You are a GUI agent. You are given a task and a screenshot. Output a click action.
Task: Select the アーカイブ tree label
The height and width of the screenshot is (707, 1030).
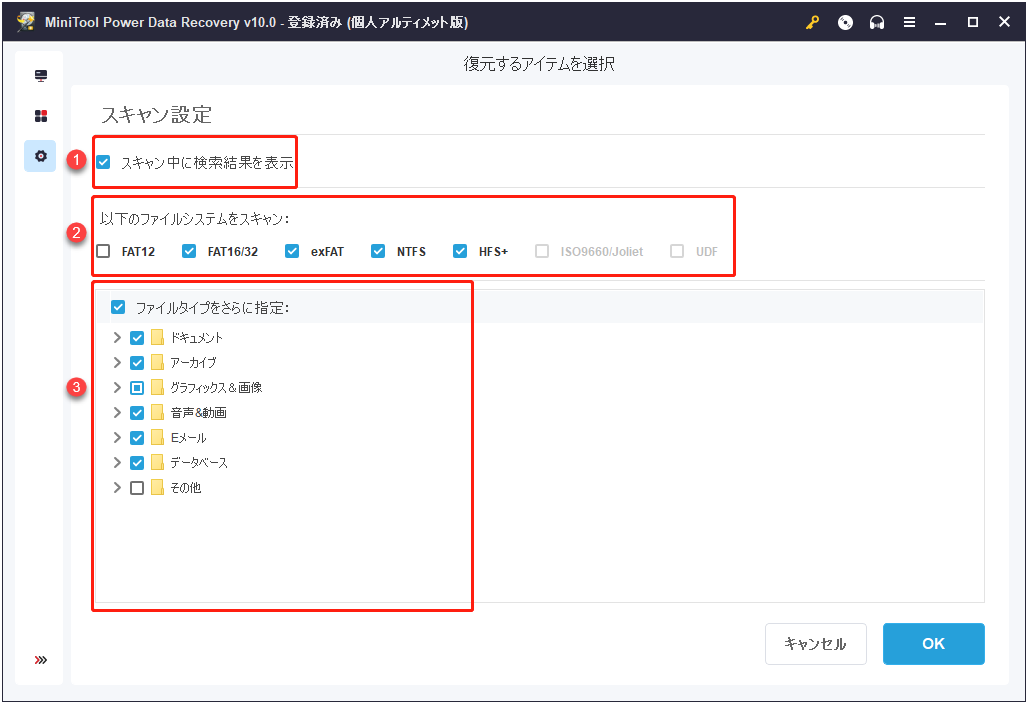point(193,363)
